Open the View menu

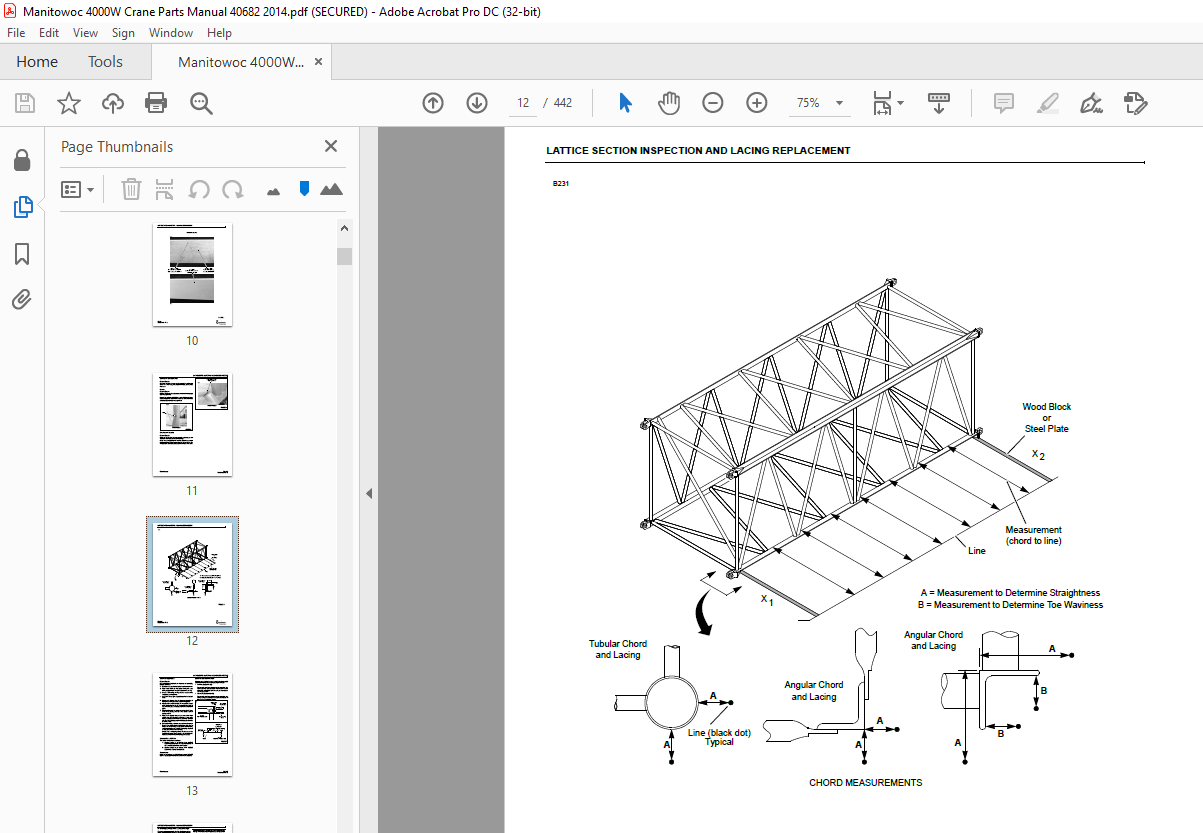[85, 33]
